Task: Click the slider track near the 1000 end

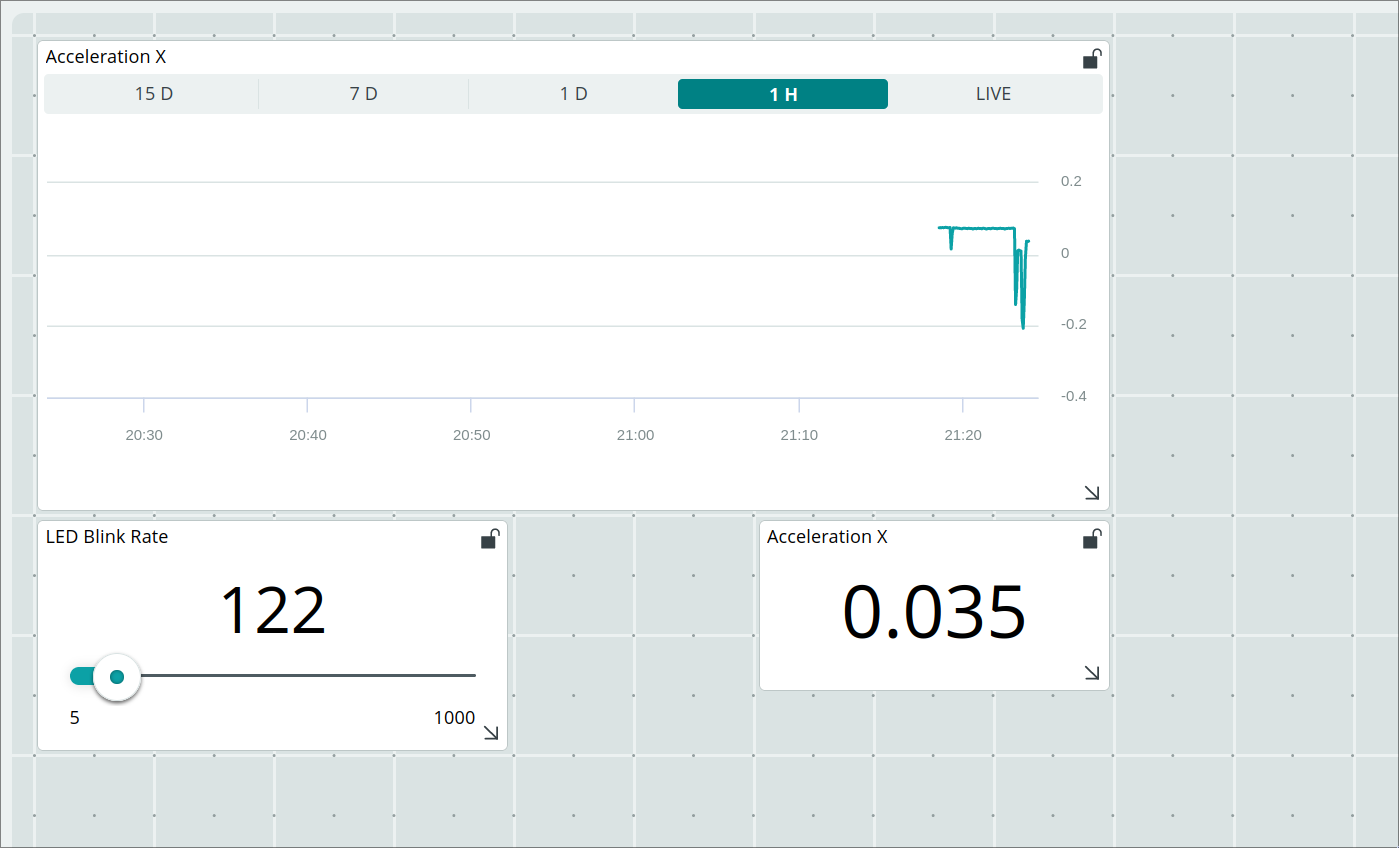Action: [460, 676]
